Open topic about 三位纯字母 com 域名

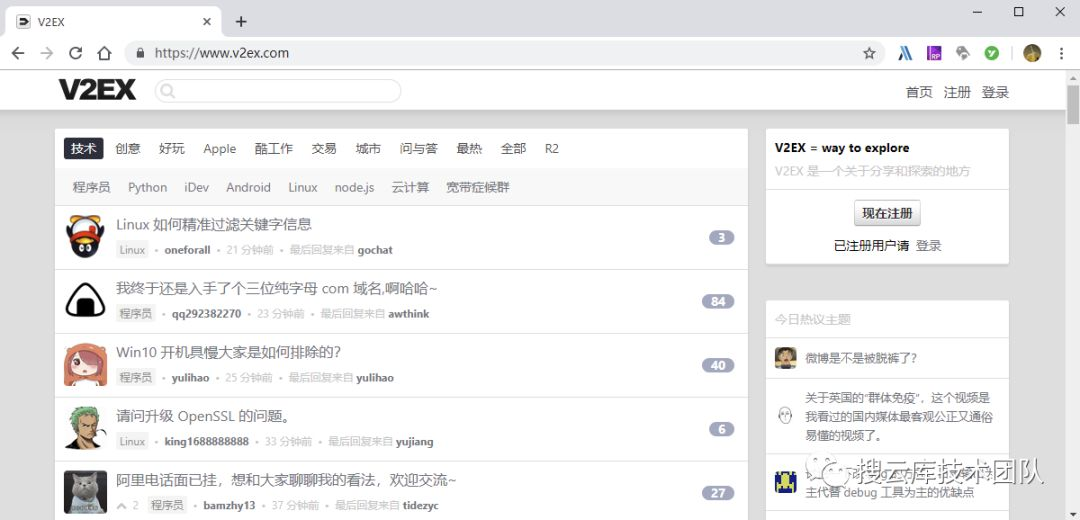[277, 288]
